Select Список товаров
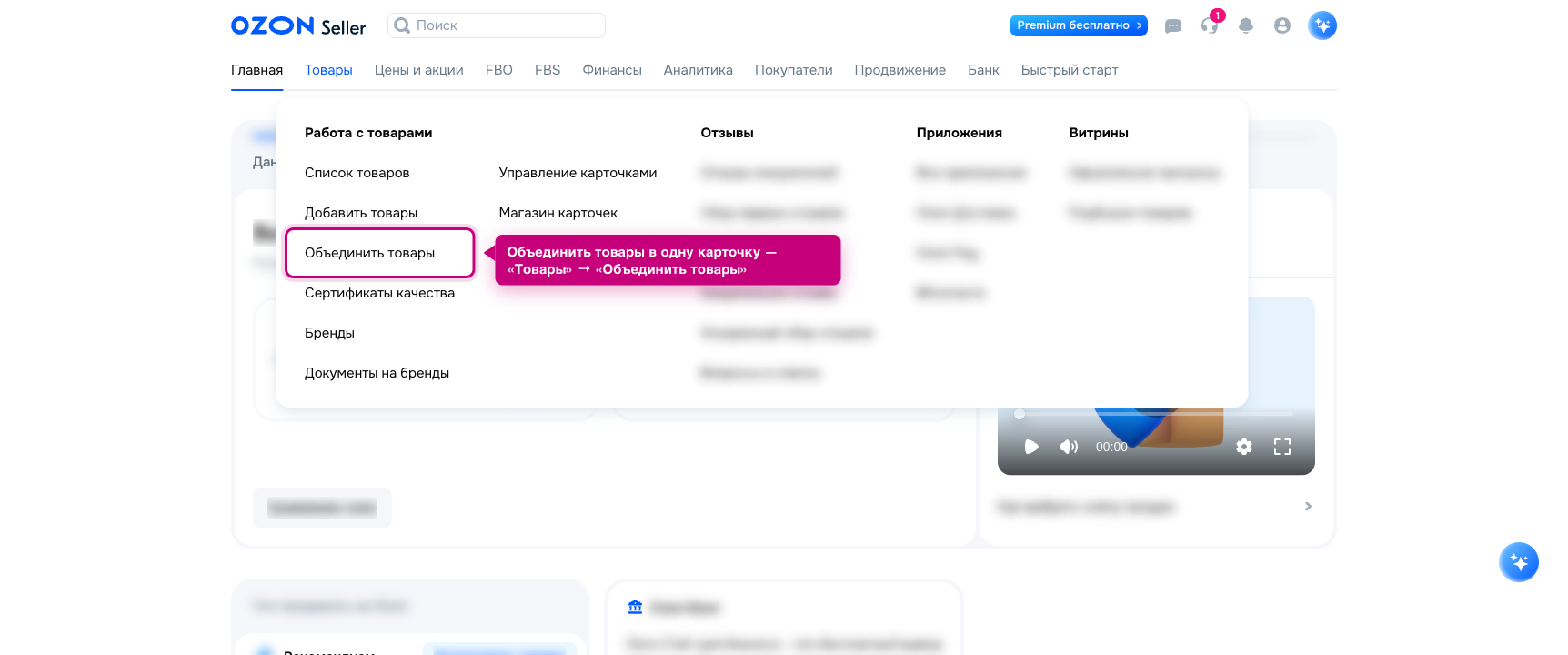 click(x=357, y=173)
